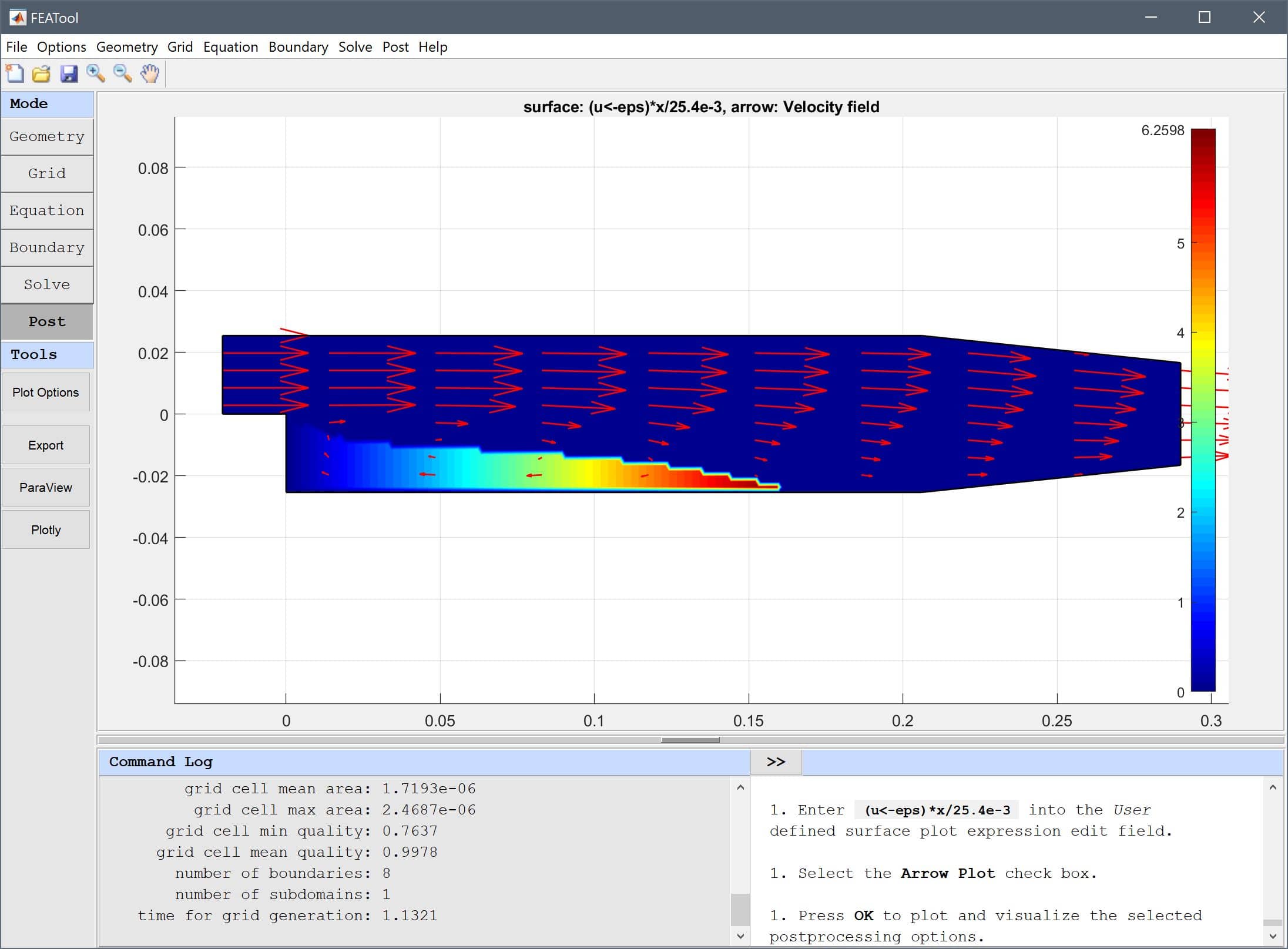Click y-axis tick label -0.08

pos(150,662)
